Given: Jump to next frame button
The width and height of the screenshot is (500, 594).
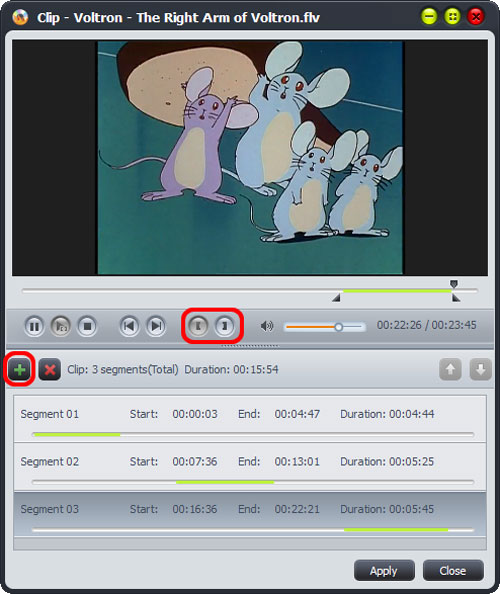Looking at the screenshot, I should [156, 326].
